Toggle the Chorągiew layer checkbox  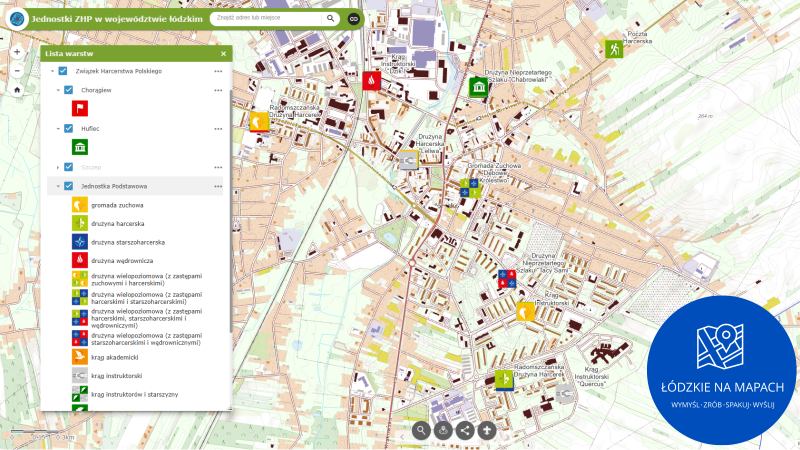coord(69,90)
